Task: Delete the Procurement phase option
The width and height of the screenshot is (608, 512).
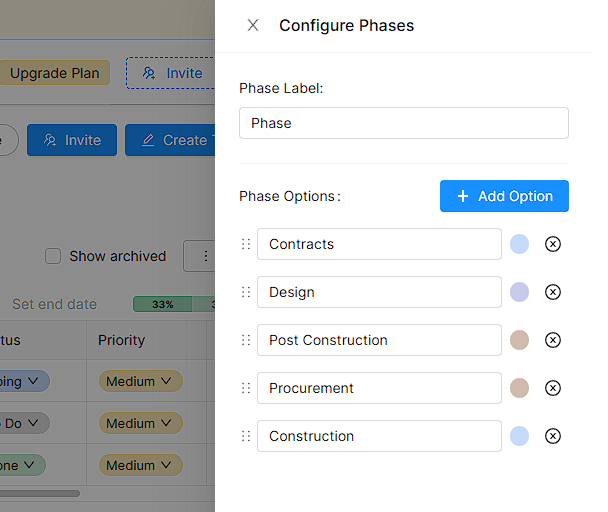Action: (553, 388)
